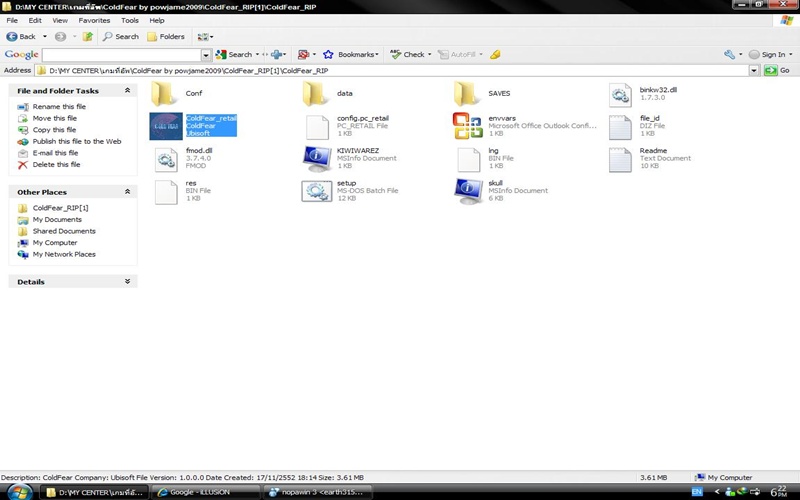Click Move this file
800x500 pixels.
point(55,118)
